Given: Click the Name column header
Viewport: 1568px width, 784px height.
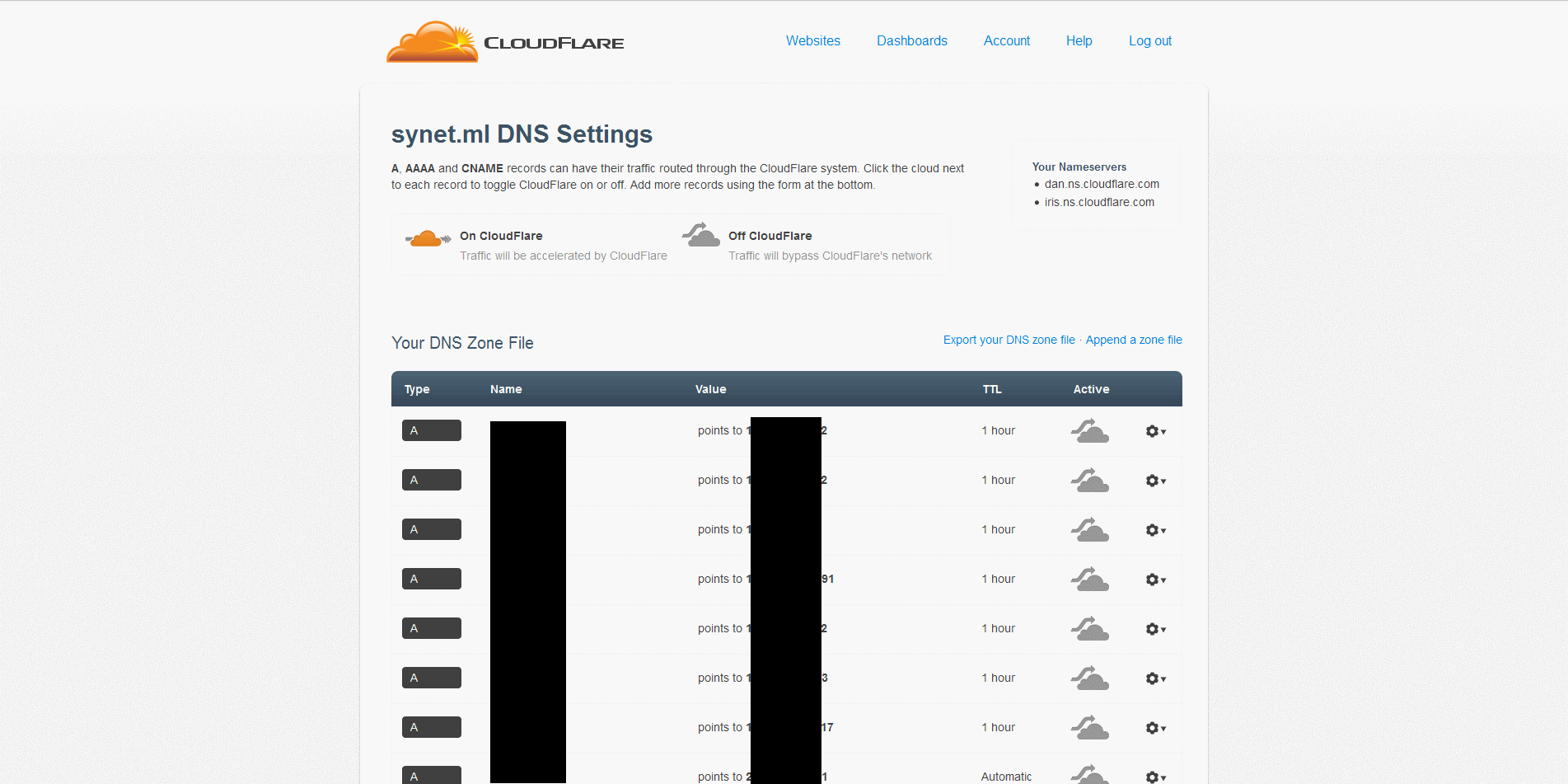Looking at the screenshot, I should click(x=506, y=389).
